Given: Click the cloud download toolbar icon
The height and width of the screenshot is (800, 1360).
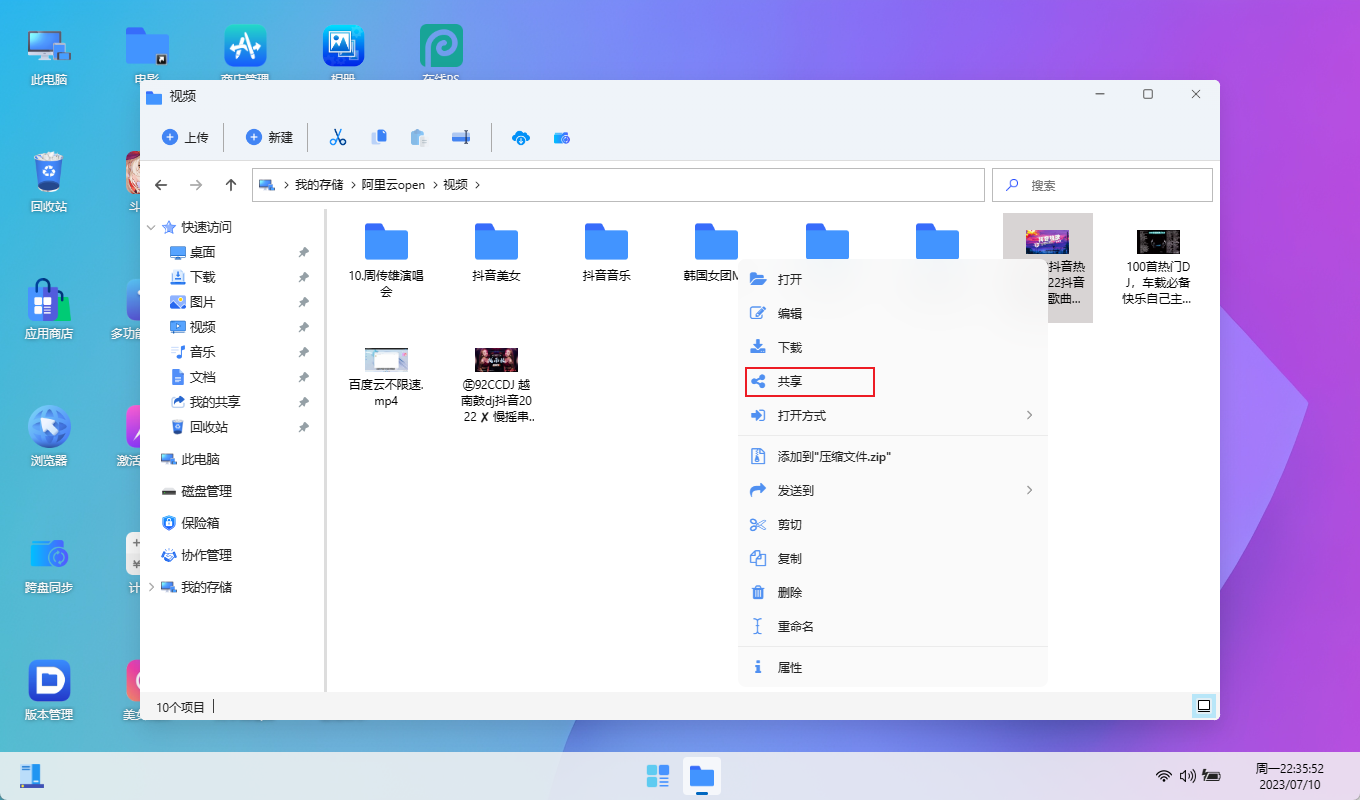Looking at the screenshot, I should (520, 138).
